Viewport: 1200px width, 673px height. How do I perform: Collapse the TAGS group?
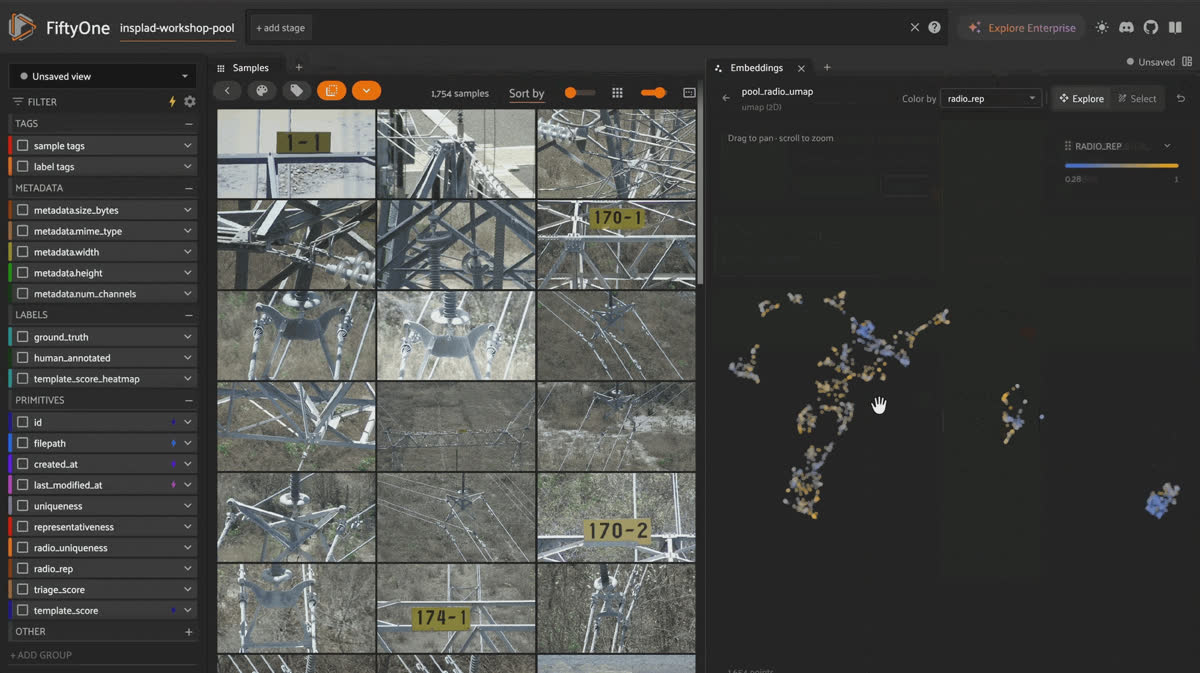coord(189,124)
